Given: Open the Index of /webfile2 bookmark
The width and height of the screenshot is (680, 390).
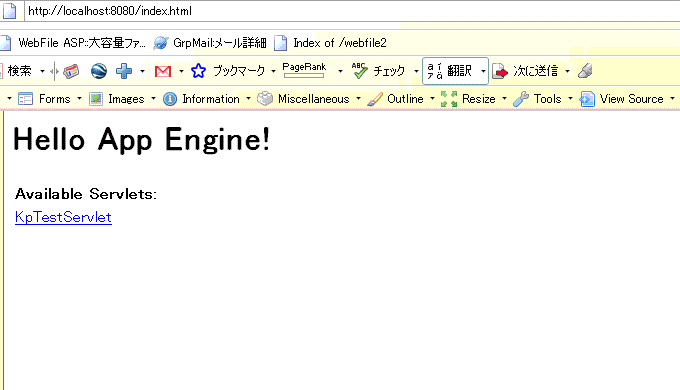Looking at the screenshot, I should (x=340, y=43).
